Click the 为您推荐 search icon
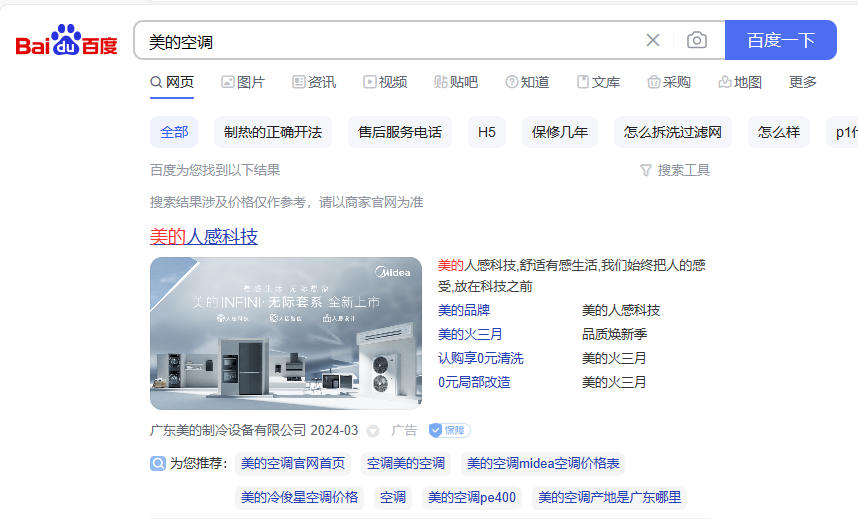The height and width of the screenshot is (522, 858). pos(158,463)
